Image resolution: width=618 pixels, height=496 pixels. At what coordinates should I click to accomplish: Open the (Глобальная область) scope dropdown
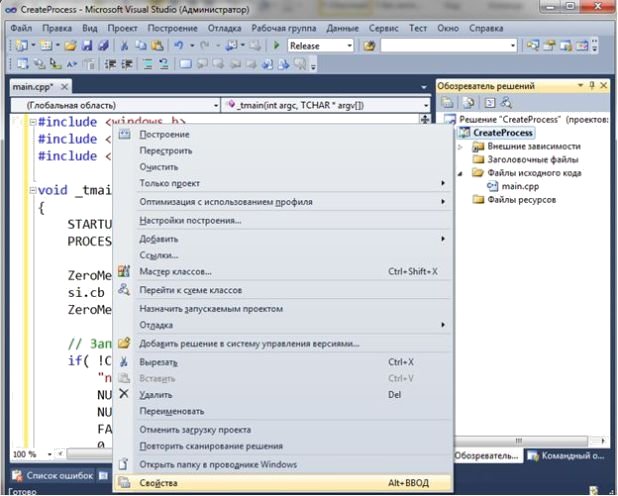(216, 105)
